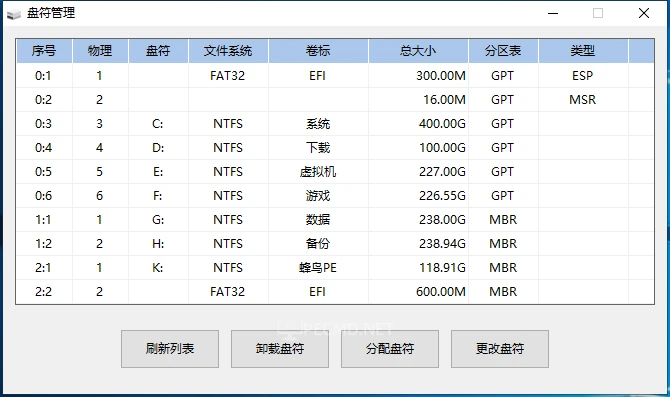Select the E: drive letter cell

(x=158, y=172)
